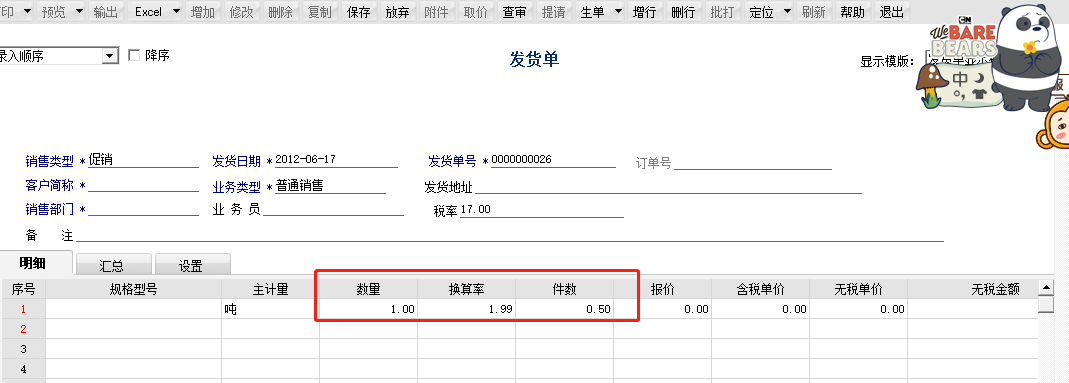Image resolution: width=1069 pixels, height=383 pixels.
Task: Click the 发货日期 date field
Action: (x=336, y=160)
